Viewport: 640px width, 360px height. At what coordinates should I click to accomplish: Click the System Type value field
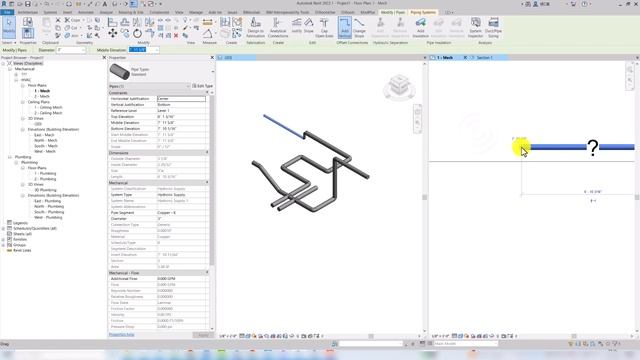click(181, 195)
